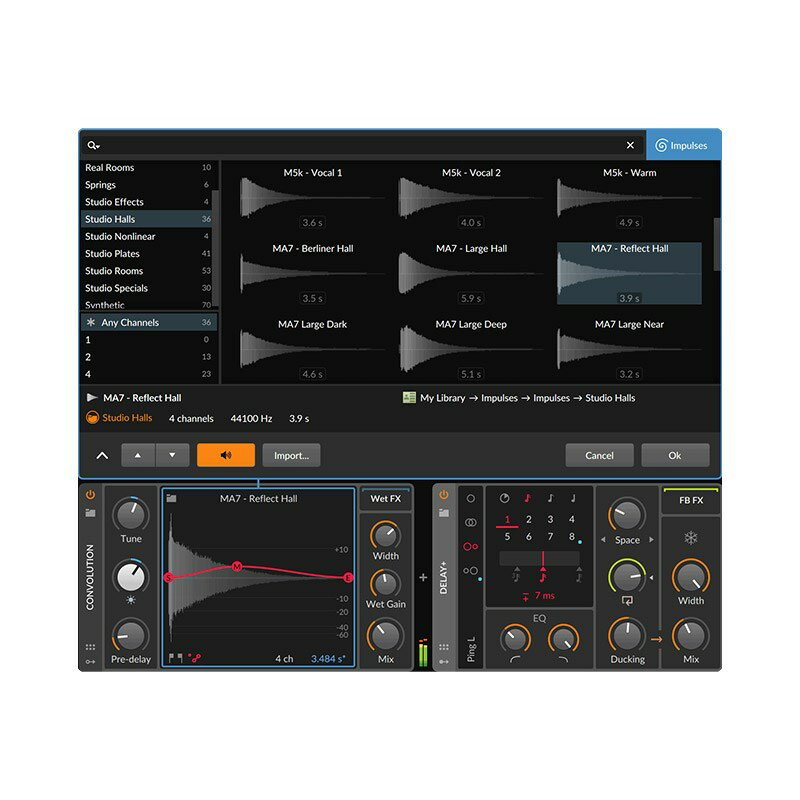Confirm impulse selection with the Ok button
Image resolution: width=800 pixels, height=800 pixels.
click(676, 455)
